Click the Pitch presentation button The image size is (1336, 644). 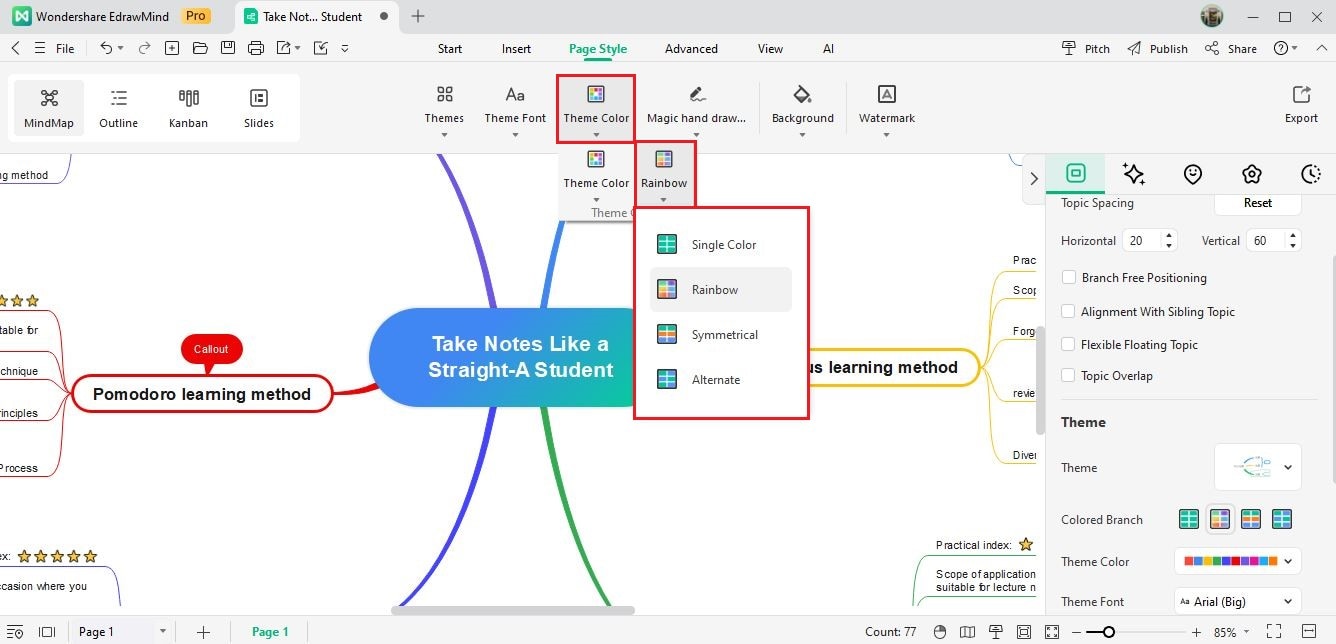point(1086,48)
